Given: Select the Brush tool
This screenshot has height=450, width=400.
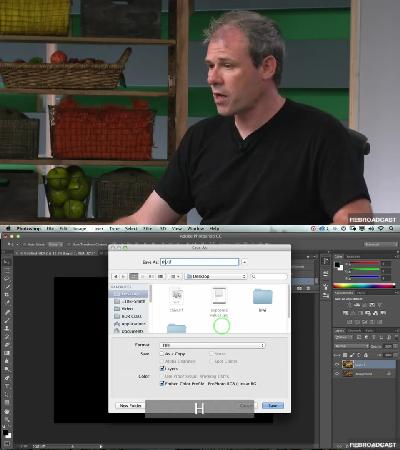Looking at the screenshot, I should [7, 320].
